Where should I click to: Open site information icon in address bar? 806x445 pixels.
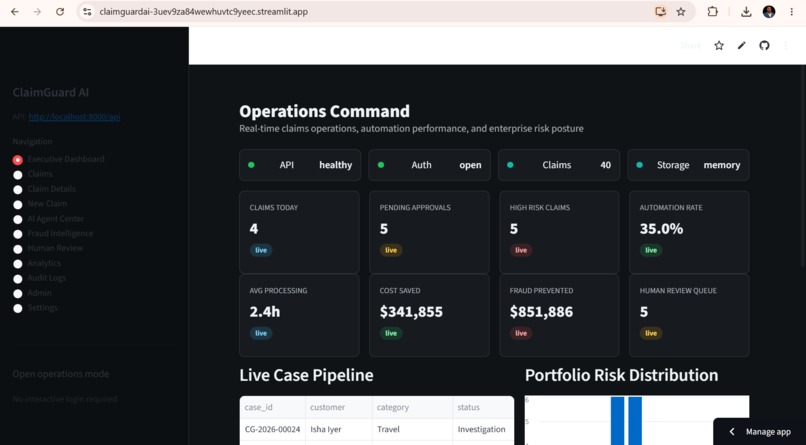(x=87, y=12)
